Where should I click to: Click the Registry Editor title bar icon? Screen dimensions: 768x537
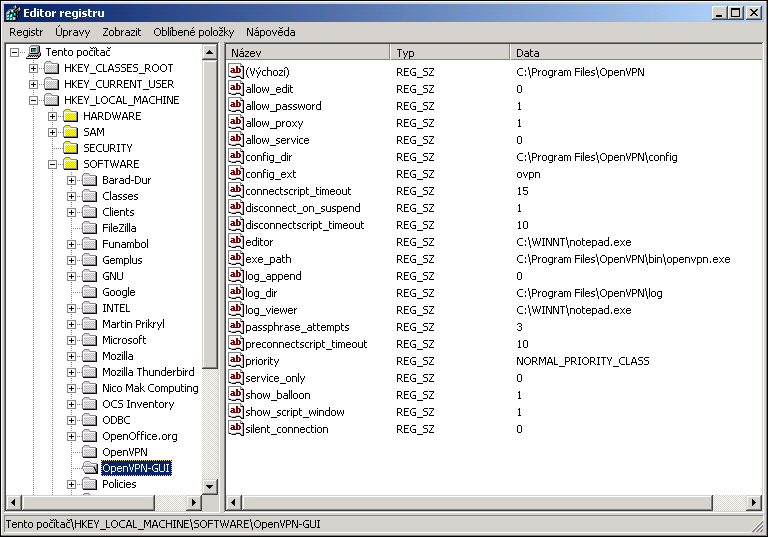[x=13, y=13]
